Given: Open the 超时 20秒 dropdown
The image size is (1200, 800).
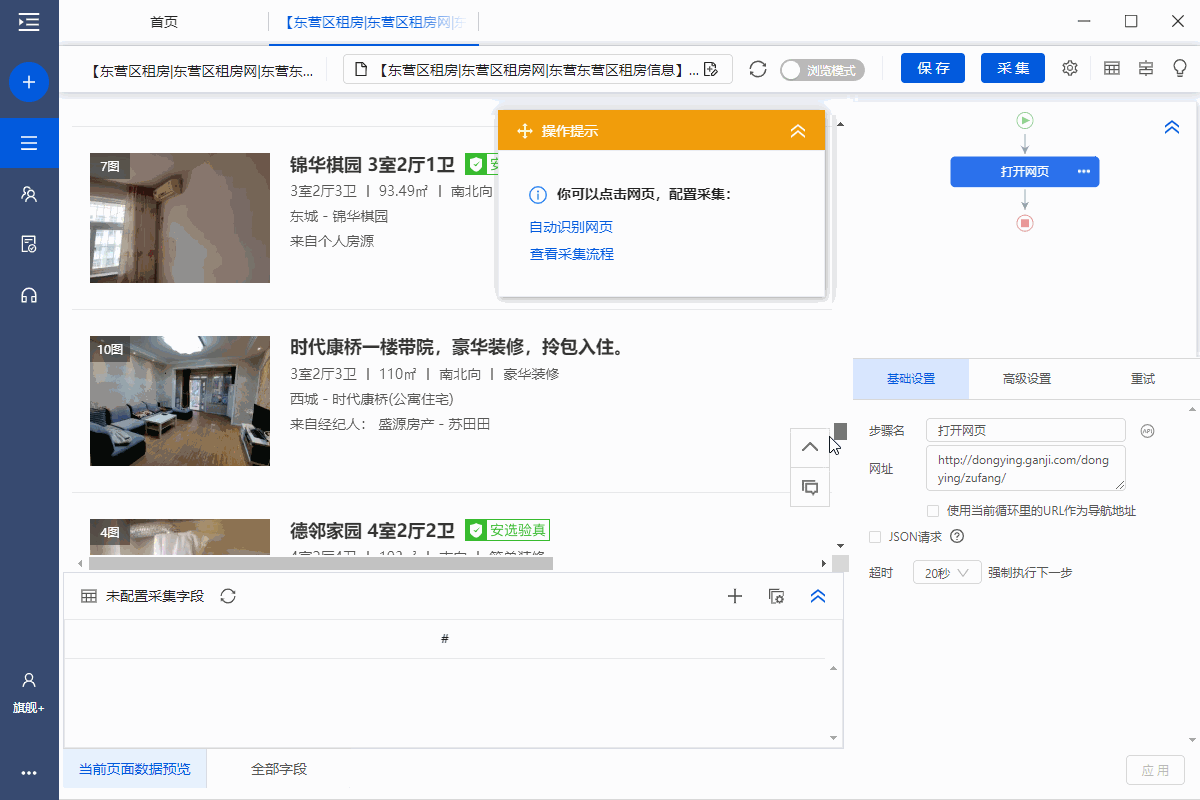Looking at the screenshot, I should pos(947,573).
